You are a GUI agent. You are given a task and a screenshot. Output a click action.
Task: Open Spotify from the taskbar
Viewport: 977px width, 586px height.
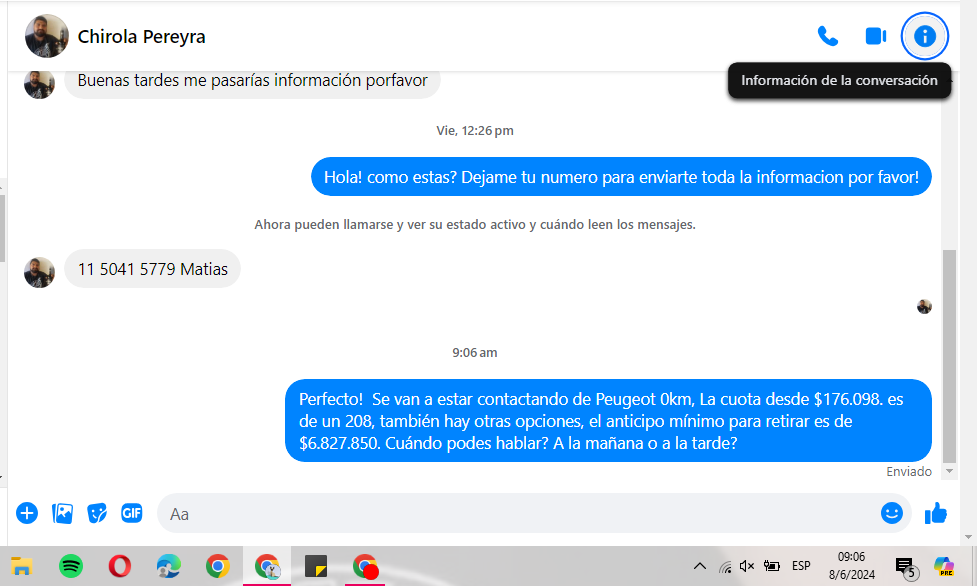(x=70, y=566)
